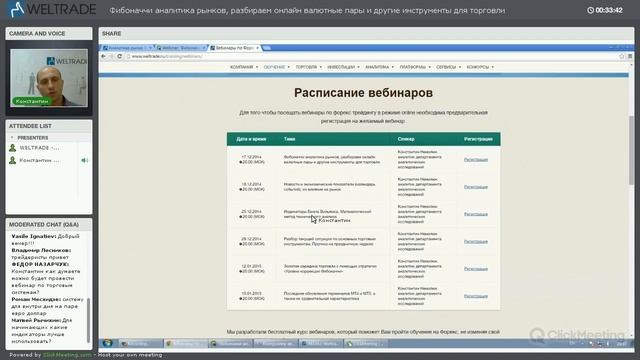Screen dimensions: 640x360
Task: Click the Регистрация link for 19.12.2014 webinar
Action: pyautogui.click(x=476, y=187)
